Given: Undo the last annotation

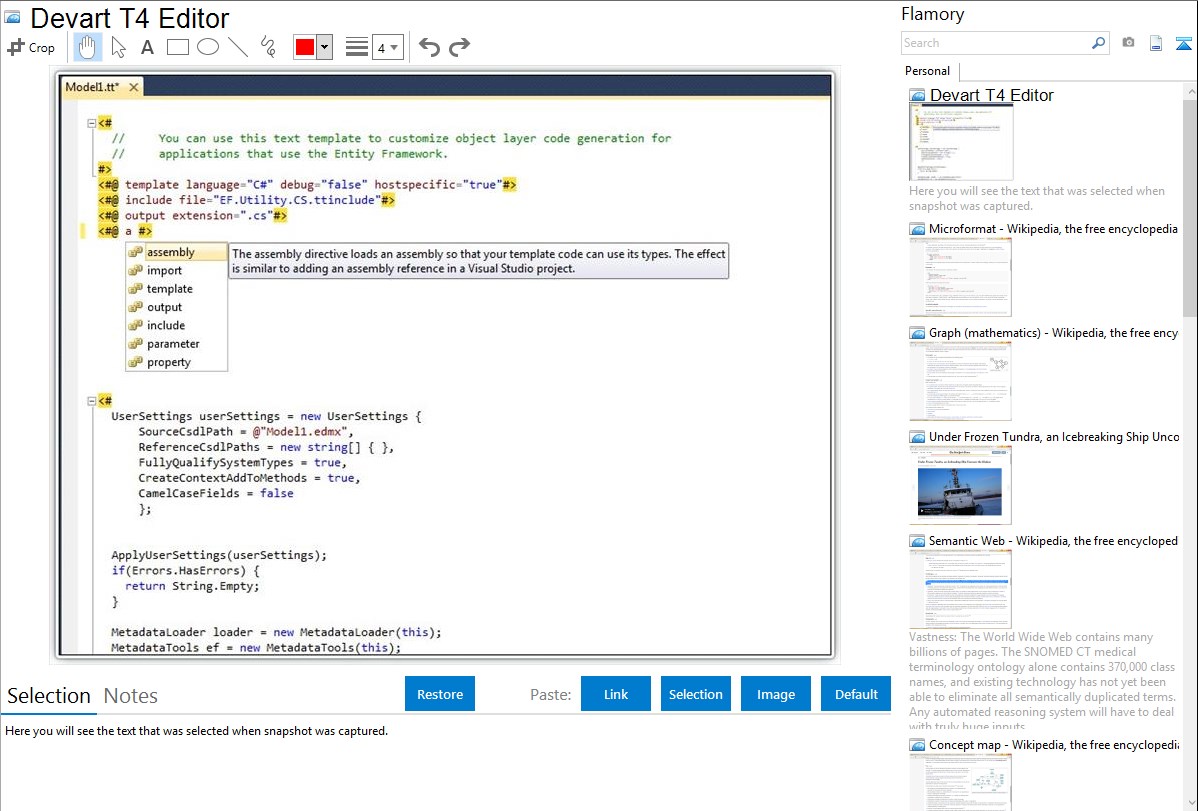Looking at the screenshot, I should click(x=429, y=47).
